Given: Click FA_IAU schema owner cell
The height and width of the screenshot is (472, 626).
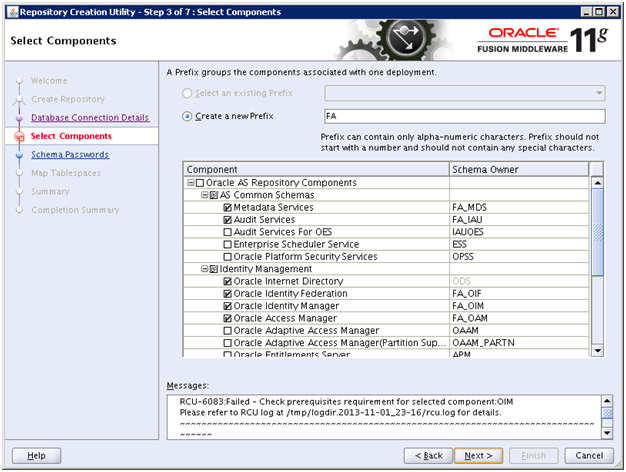Looking at the screenshot, I should click(519, 220).
